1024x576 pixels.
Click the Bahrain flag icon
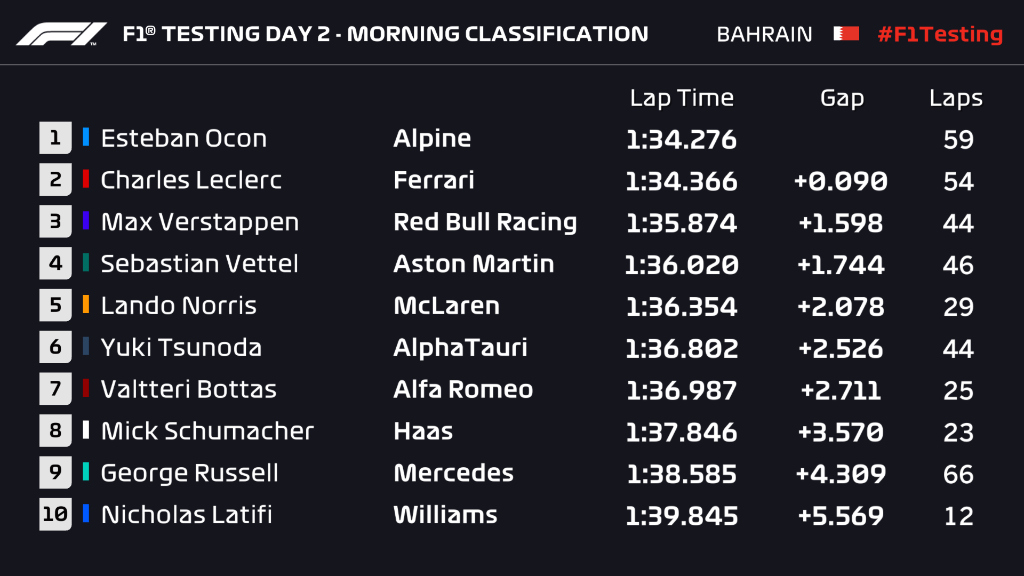pos(846,34)
